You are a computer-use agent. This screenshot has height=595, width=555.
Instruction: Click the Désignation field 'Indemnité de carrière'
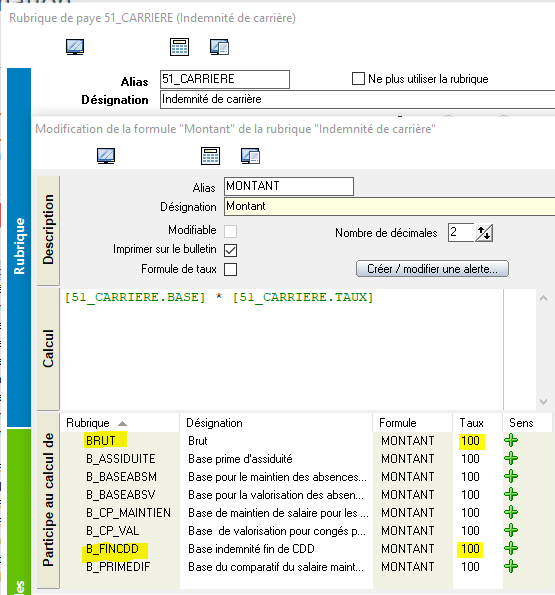tap(357, 99)
